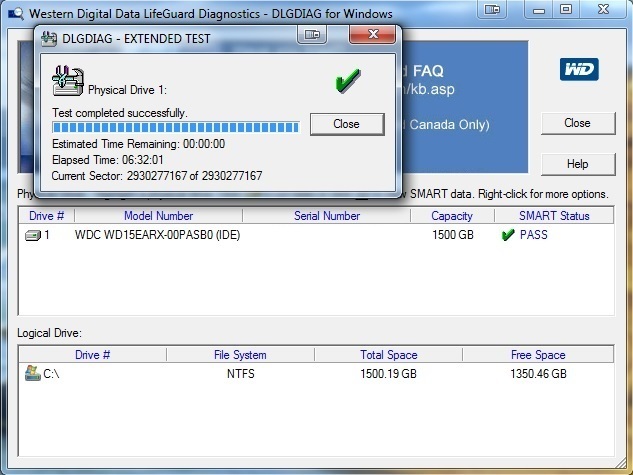Screen dimensions: 633x475
Task: Click the NTFS file system cell
Action: pyautogui.click(x=241, y=374)
